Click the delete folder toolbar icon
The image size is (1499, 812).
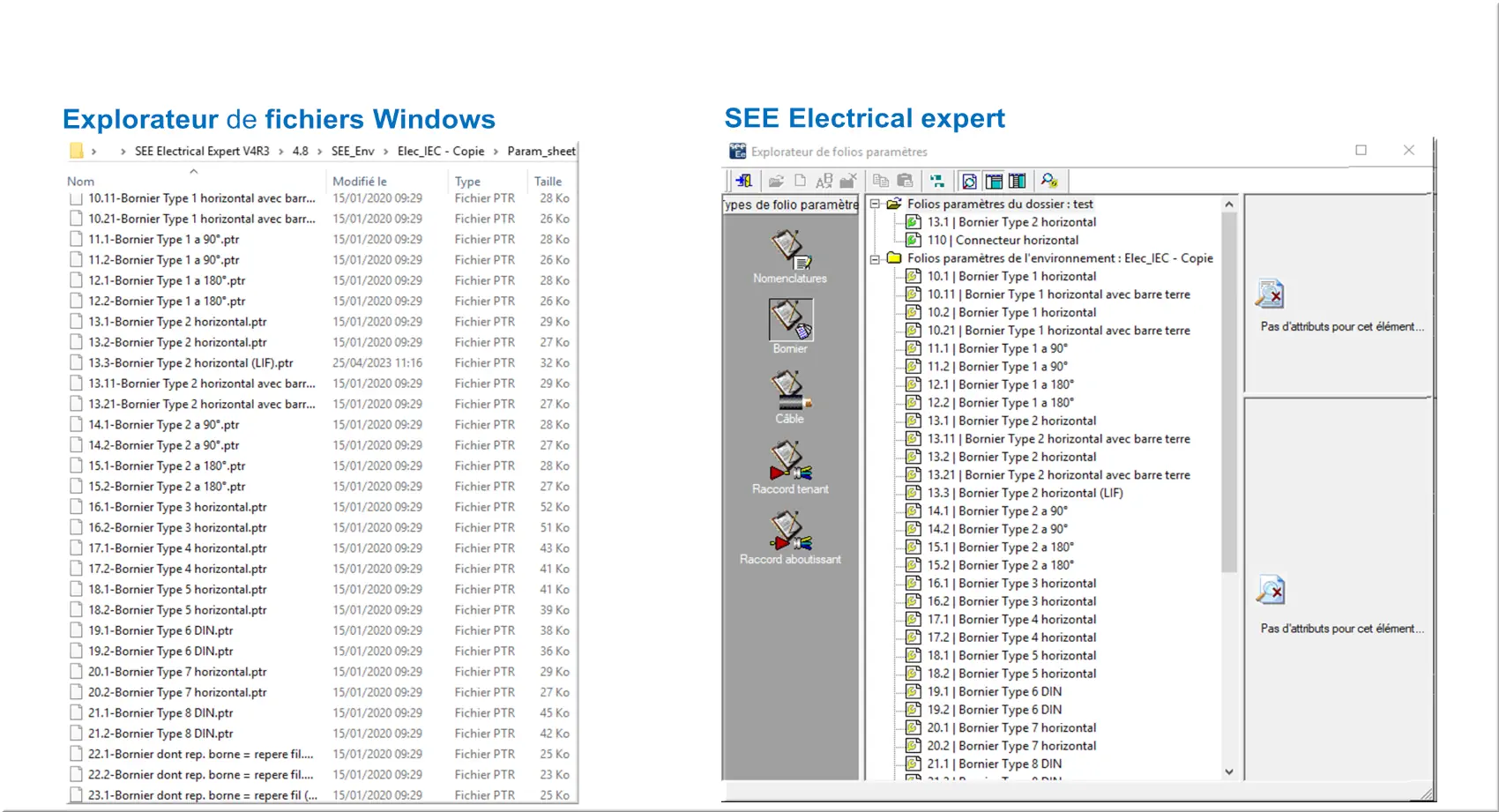848,181
